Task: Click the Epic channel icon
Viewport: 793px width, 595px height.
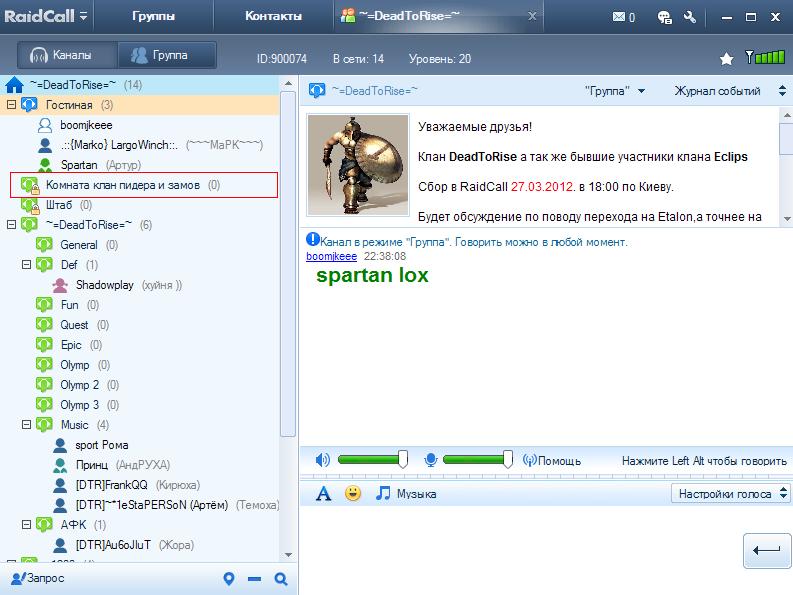Action: (44, 345)
